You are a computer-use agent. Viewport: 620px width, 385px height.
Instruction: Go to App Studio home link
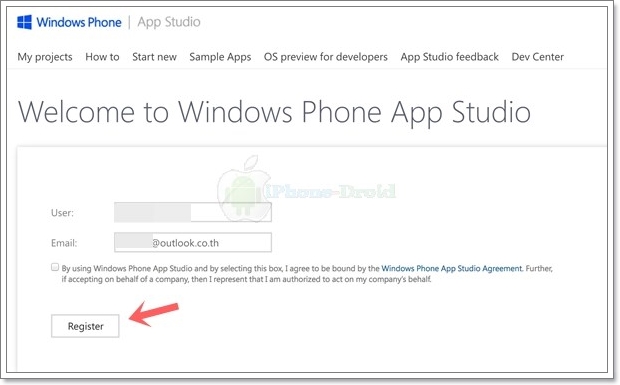169,22
